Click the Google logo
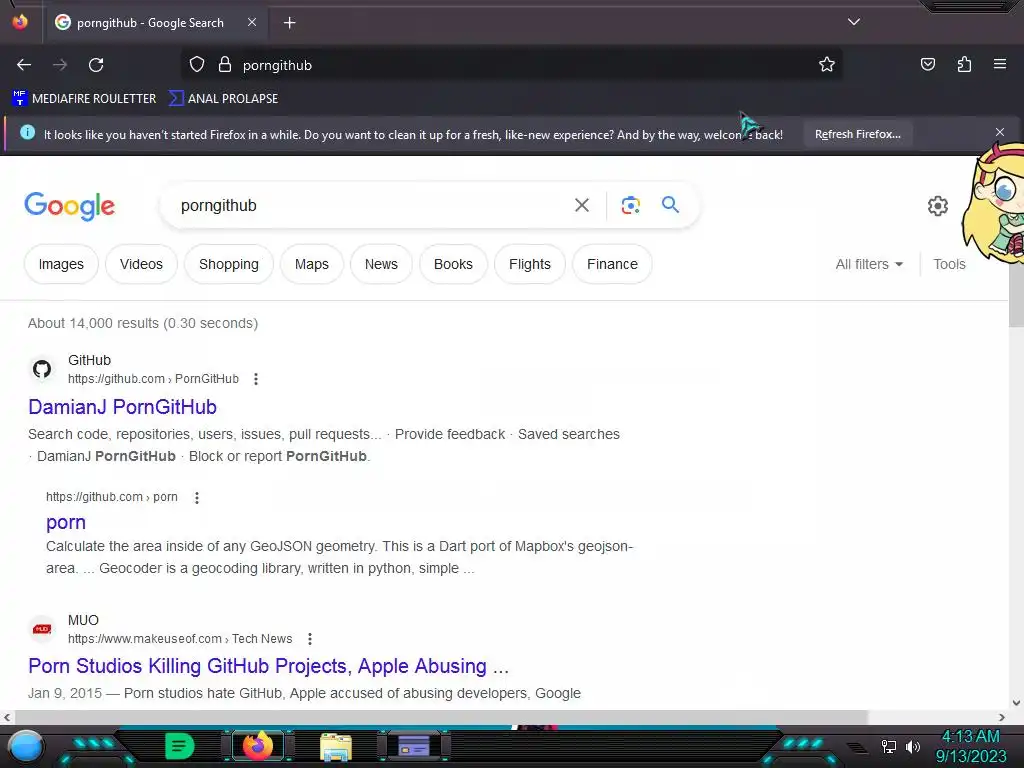This screenshot has width=1024, height=768. tap(69, 206)
